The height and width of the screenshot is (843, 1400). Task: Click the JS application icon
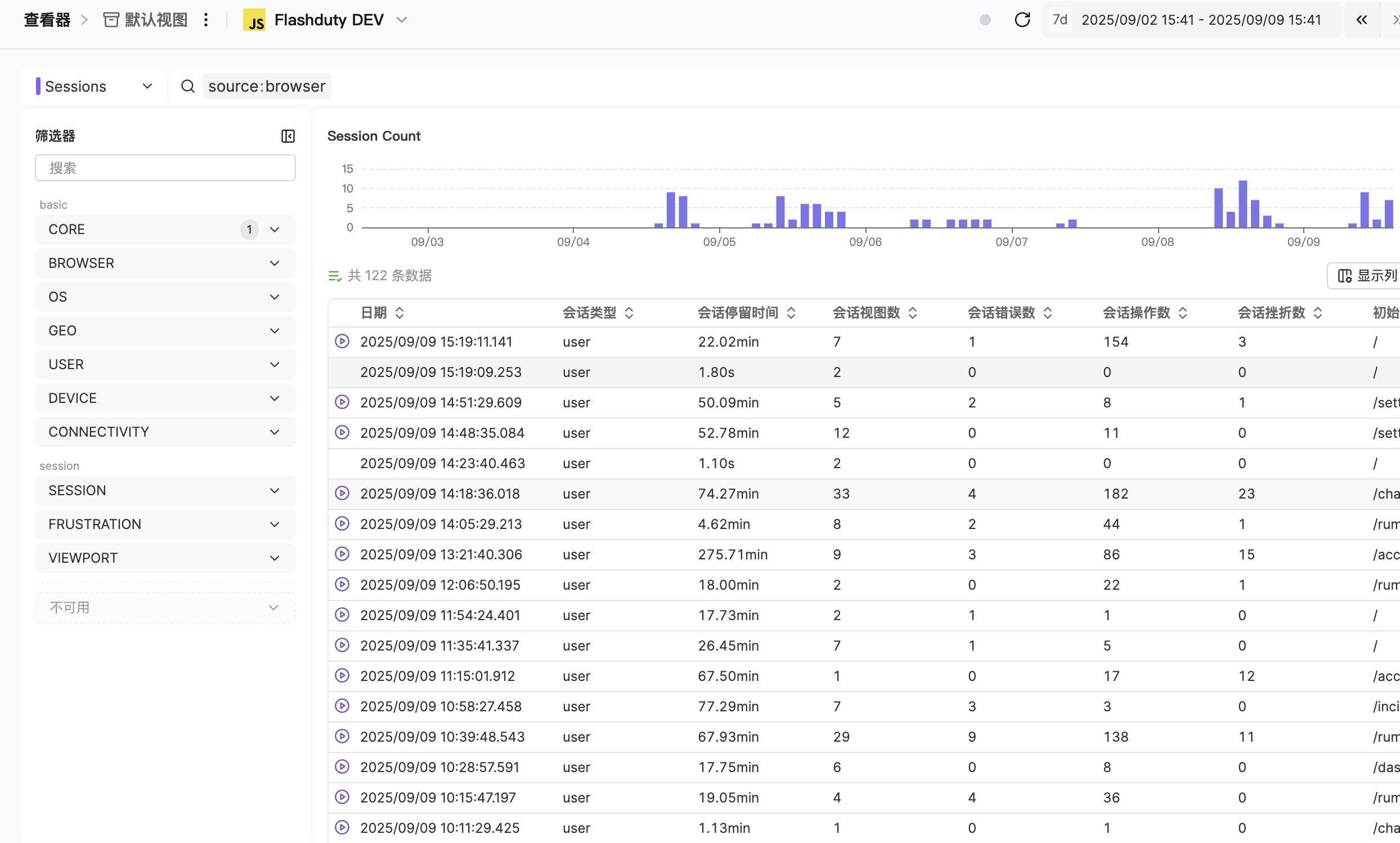click(x=254, y=20)
